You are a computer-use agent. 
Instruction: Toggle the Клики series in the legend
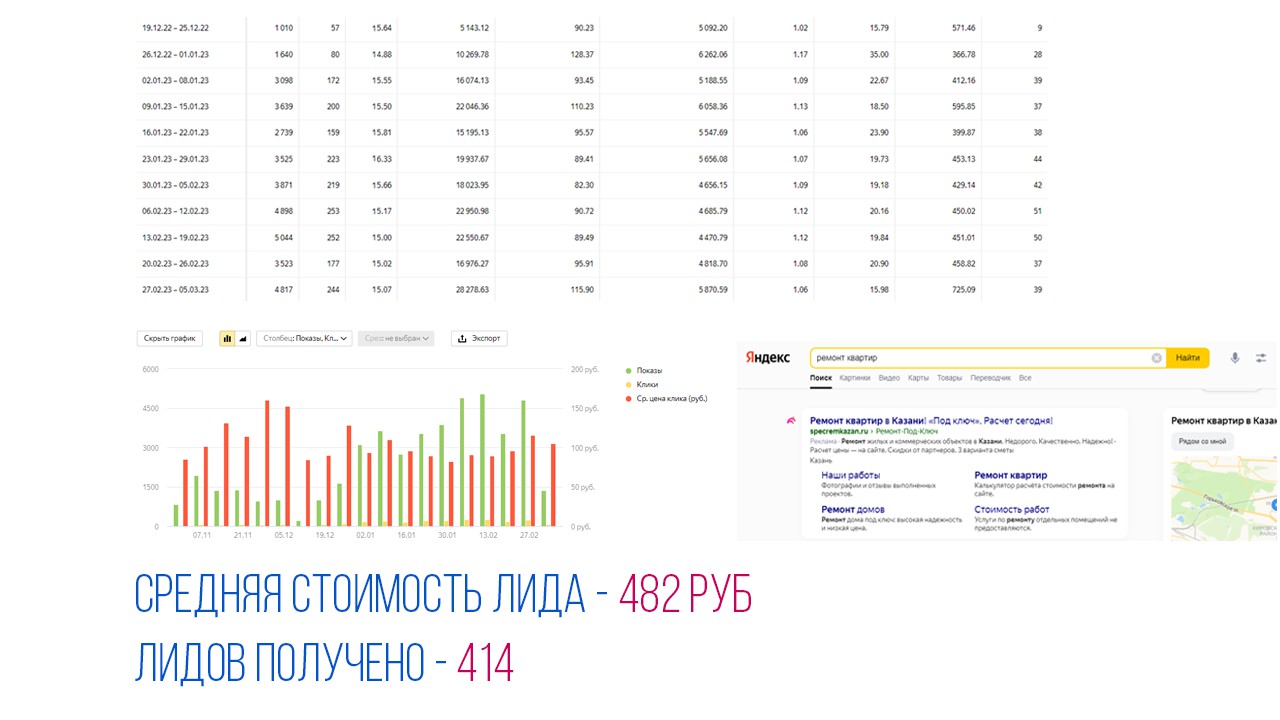tap(641, 385)
